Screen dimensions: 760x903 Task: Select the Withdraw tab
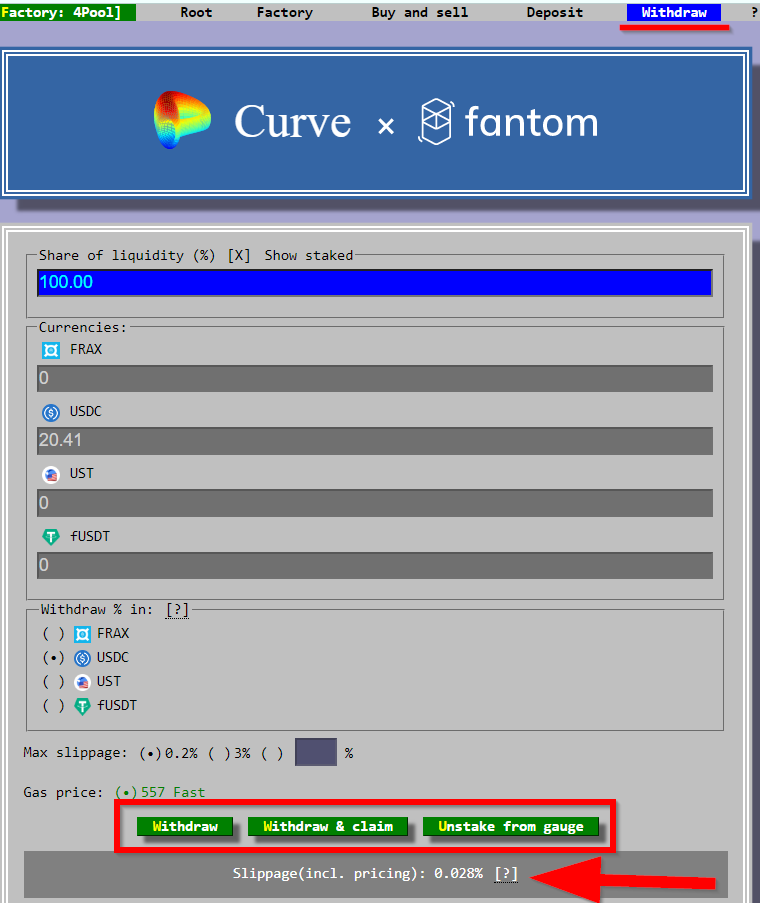(674, 12)
